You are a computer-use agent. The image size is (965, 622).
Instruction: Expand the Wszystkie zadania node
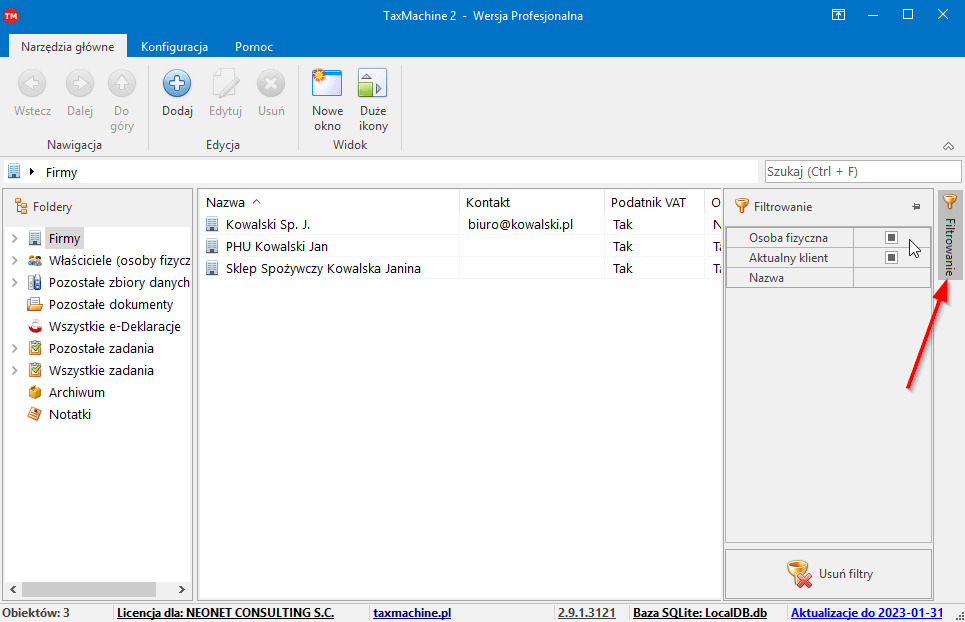point(15,371)
